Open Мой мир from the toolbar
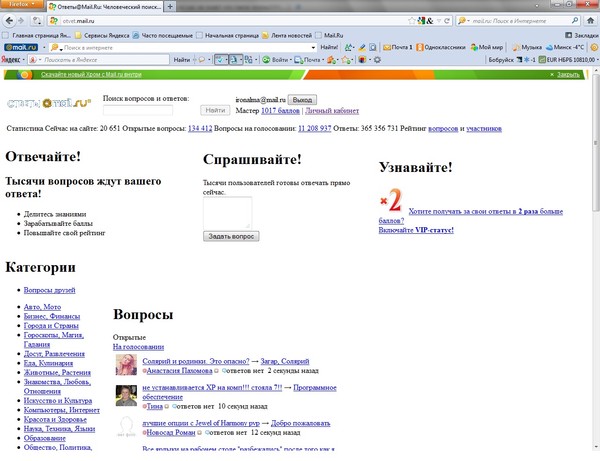Viewport: 600px width, 461px height. click(487, 47)
